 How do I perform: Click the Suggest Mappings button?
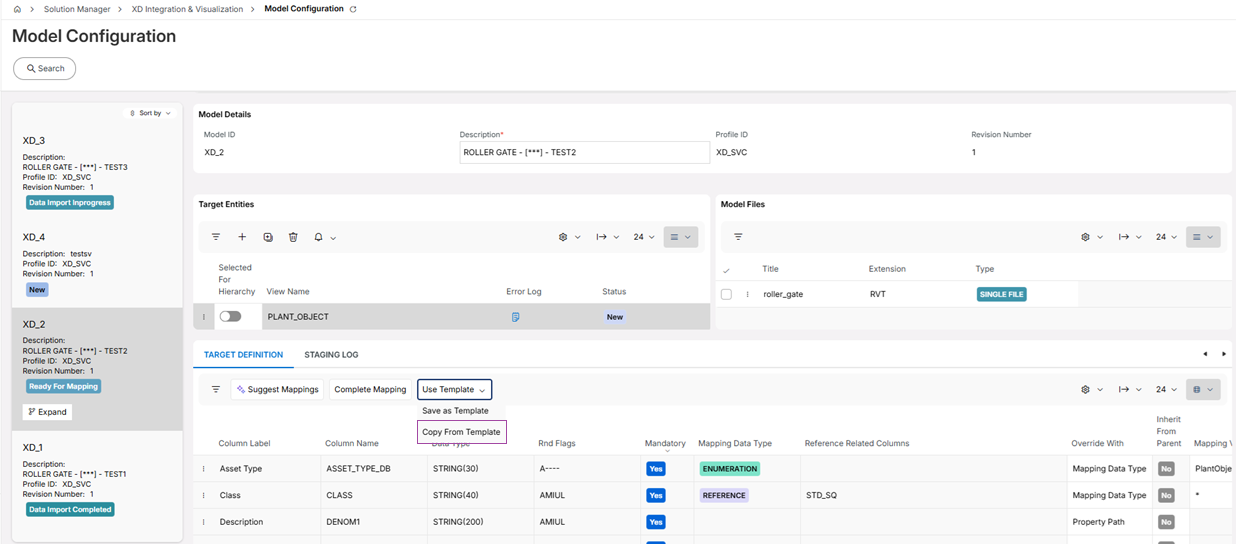(x=277, y=389)
